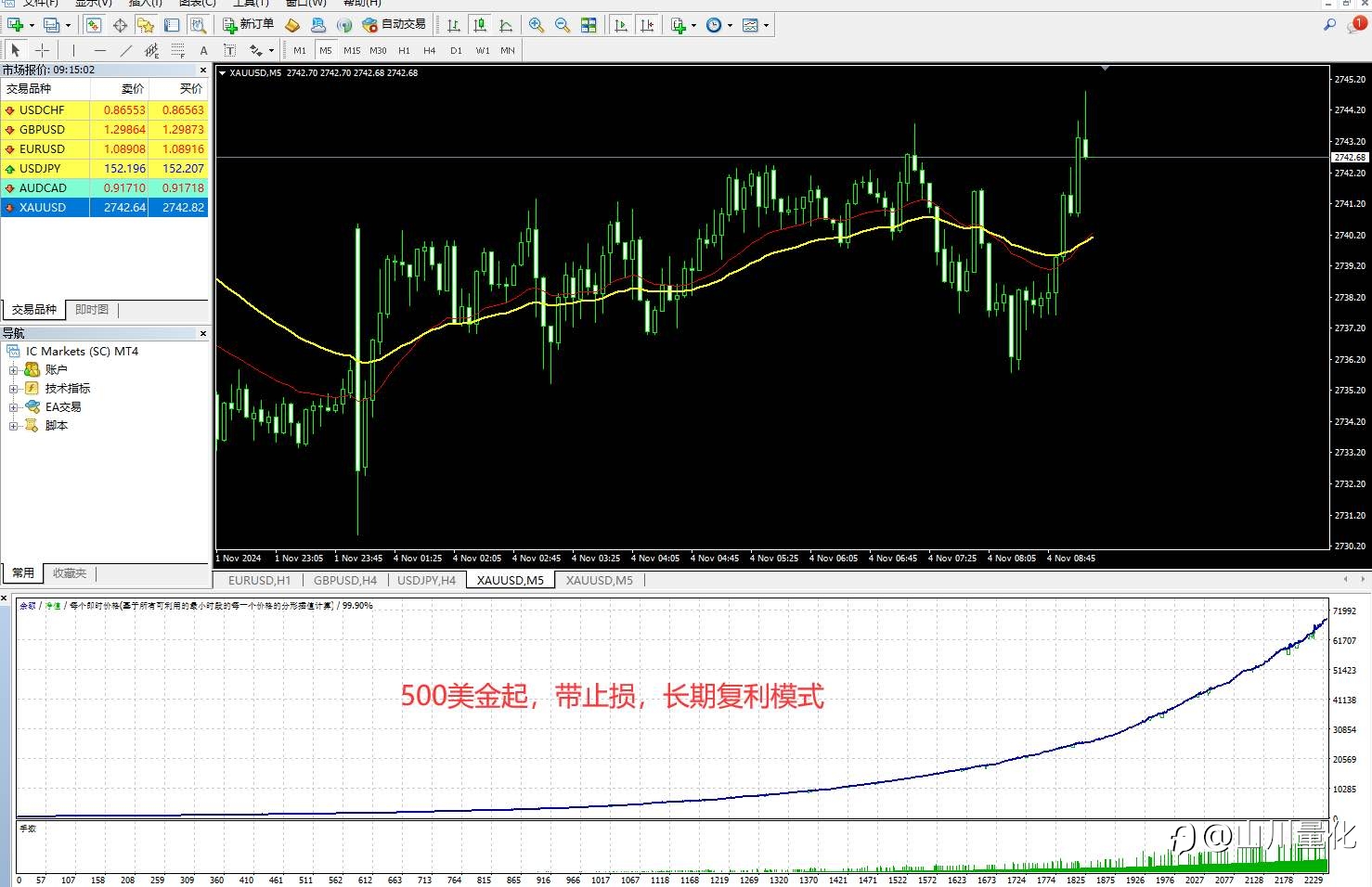Image resolution: width=1372 pixels, height=887 pixels.
Task: Select the trendline drawing tool
Action: [x=126, y=50]
